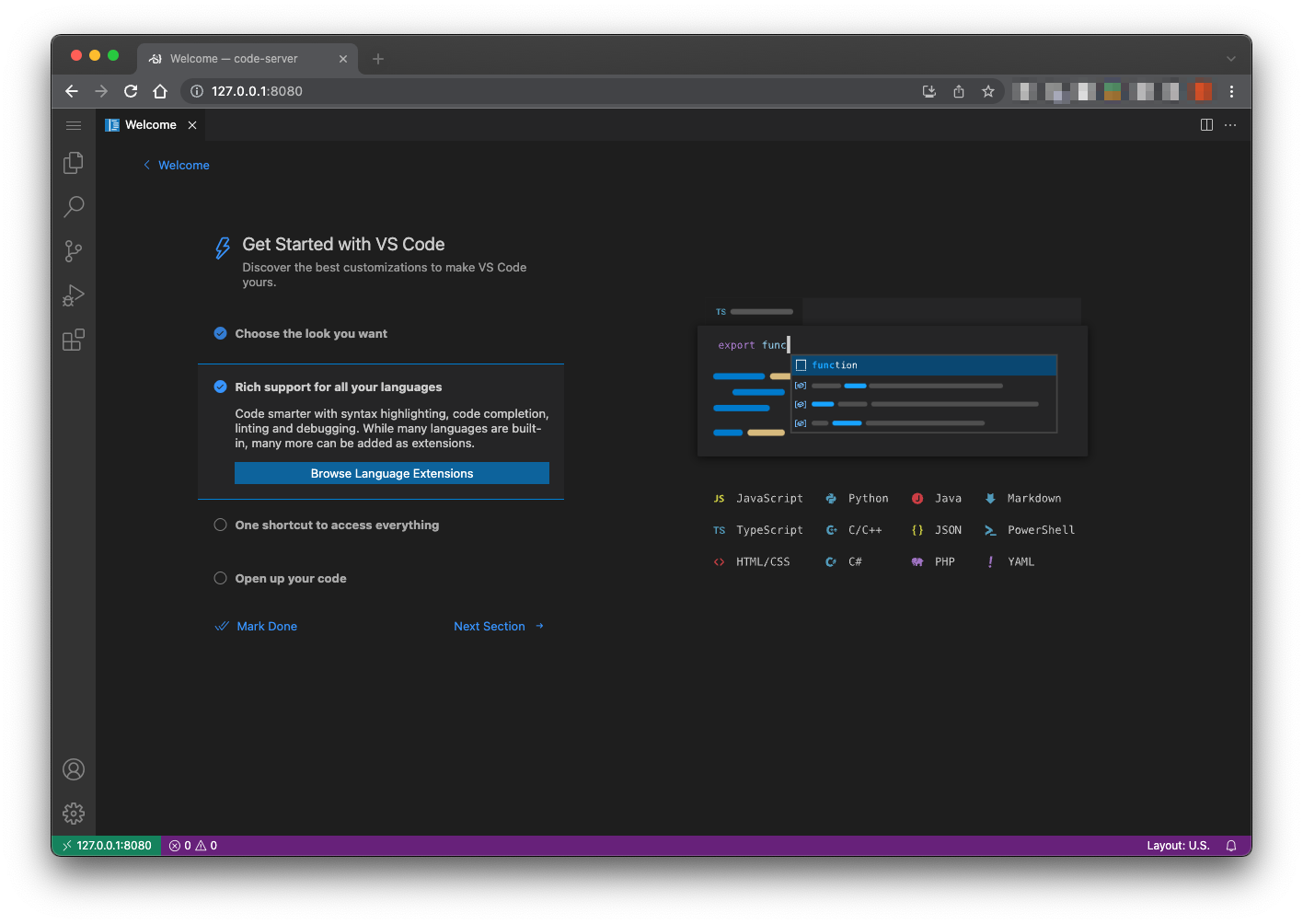This screenshot has width=1303, height=924.
Task: Open the Search view icon
Action: 74,207
